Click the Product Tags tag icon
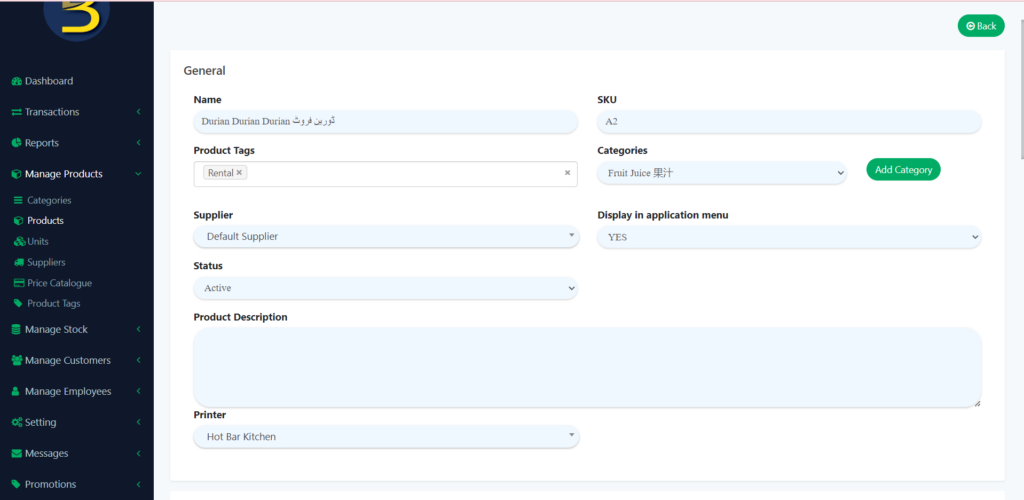This screenshot has height=500, width=1024. pyautogui.click(x=18, y=304)
